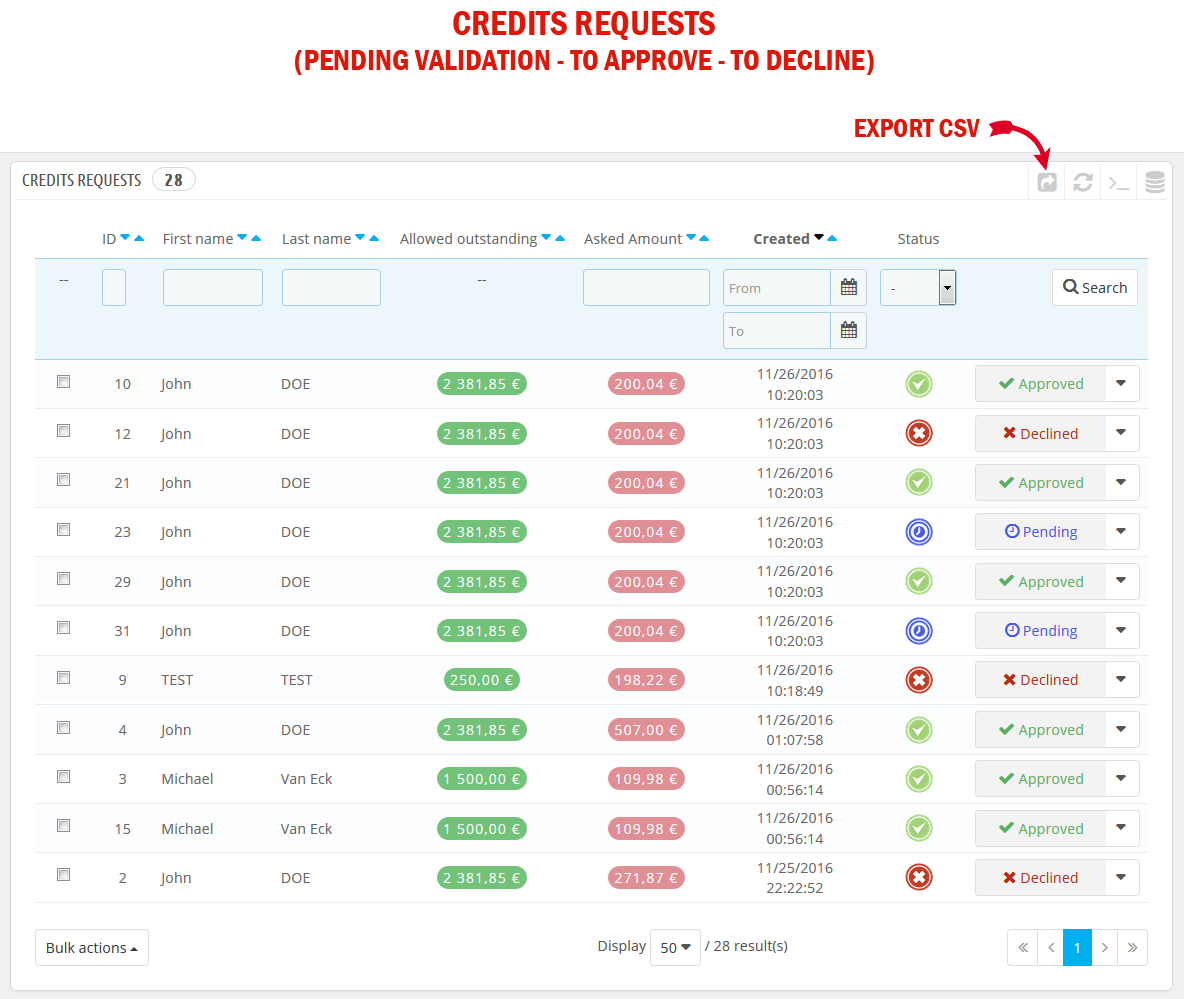
Task: Click the Approved button for ID 4
Action: point(1040,730)
